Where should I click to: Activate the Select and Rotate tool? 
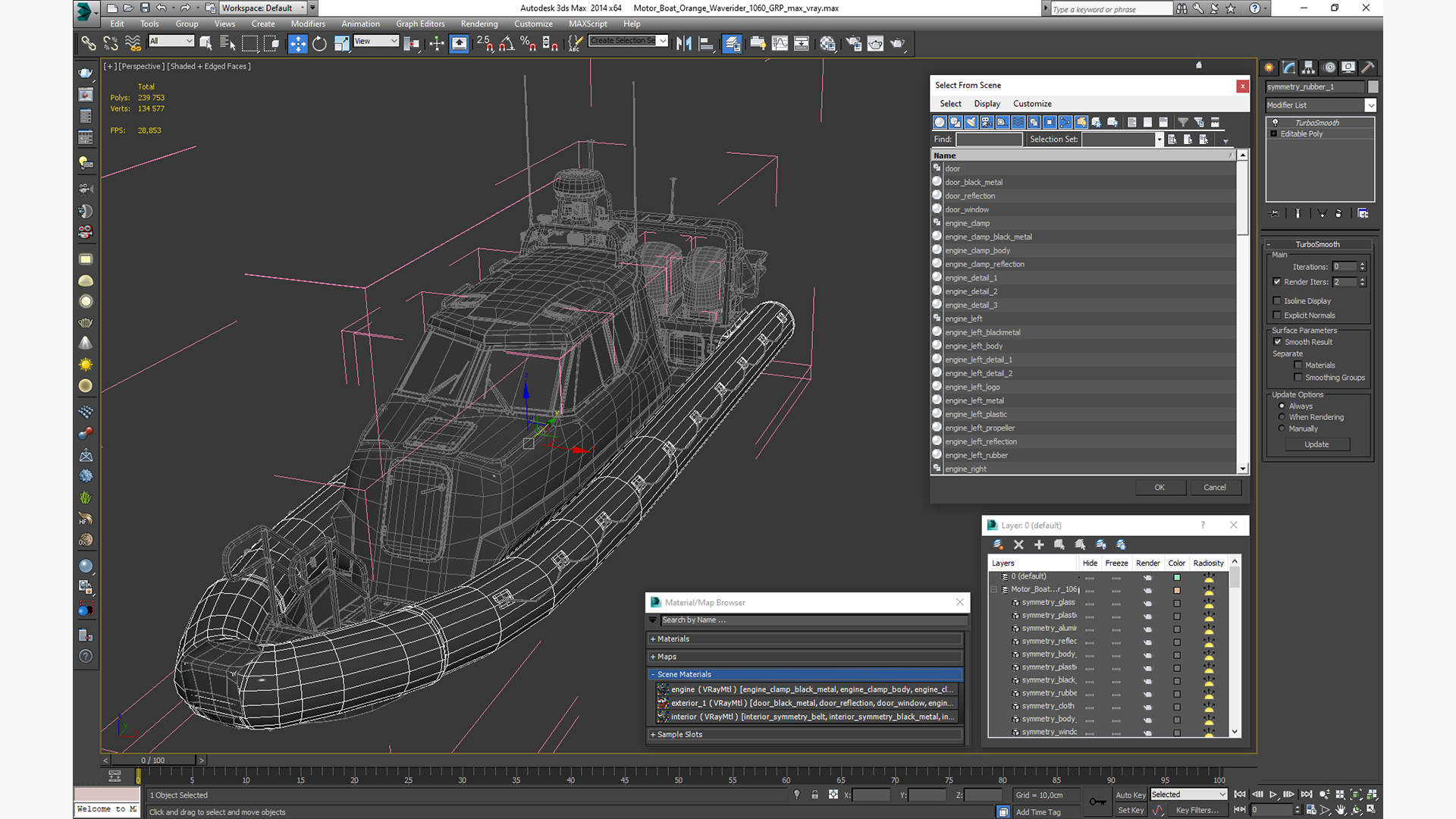click(319, 43)
